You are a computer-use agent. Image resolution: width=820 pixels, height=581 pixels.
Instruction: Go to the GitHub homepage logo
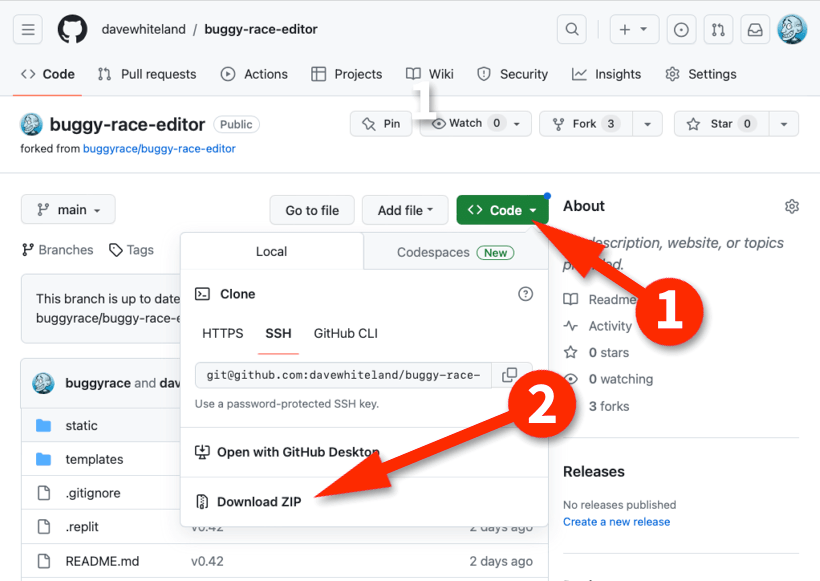[x=72, y=29]
